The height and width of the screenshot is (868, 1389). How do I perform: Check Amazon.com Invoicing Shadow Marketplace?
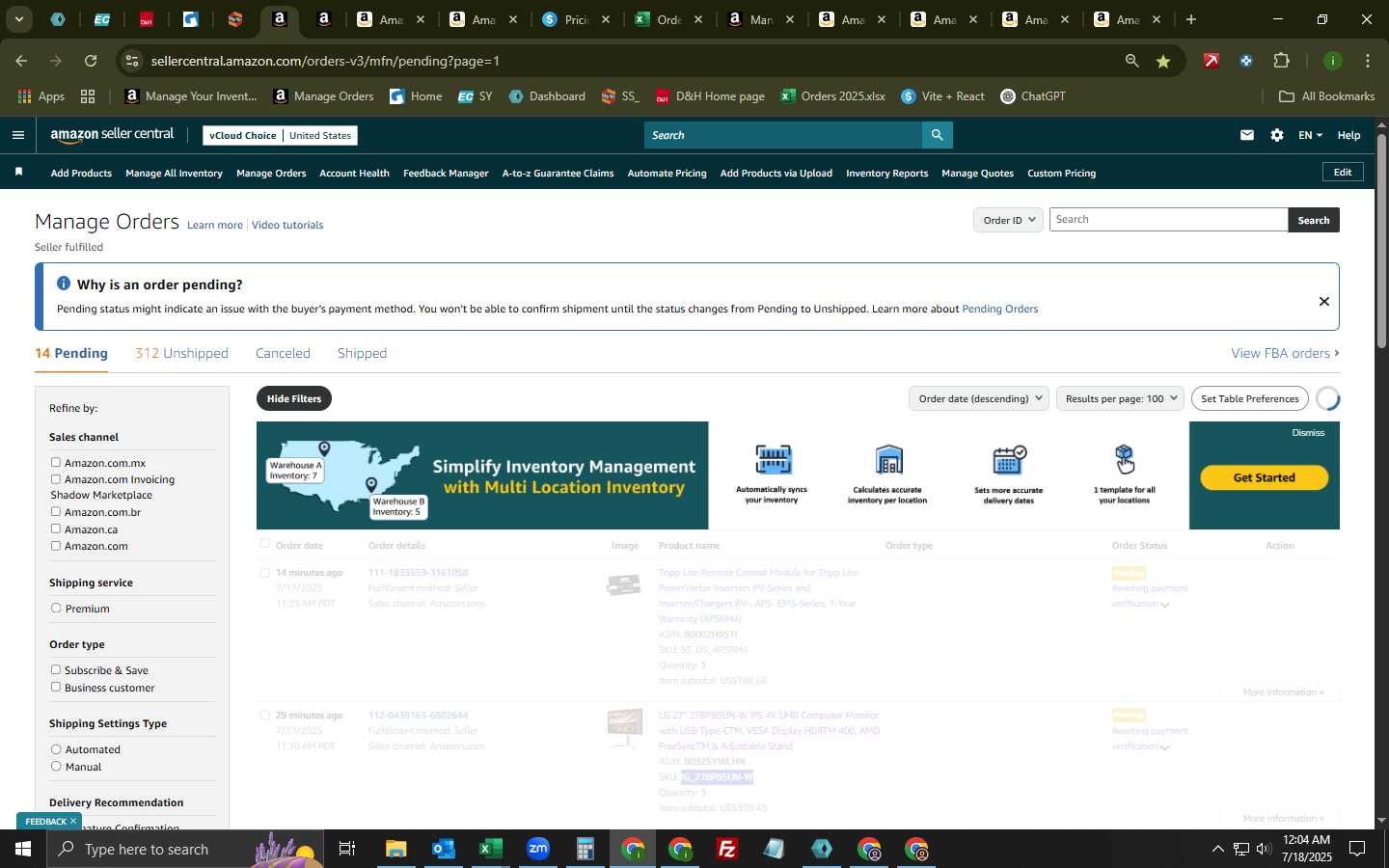[x=56, y=479]
